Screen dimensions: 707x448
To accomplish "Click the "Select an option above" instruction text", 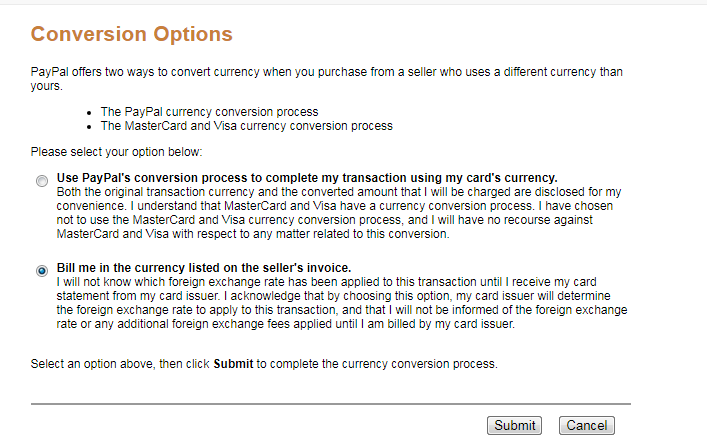I will pyautogui.click(x=263, y=362).
